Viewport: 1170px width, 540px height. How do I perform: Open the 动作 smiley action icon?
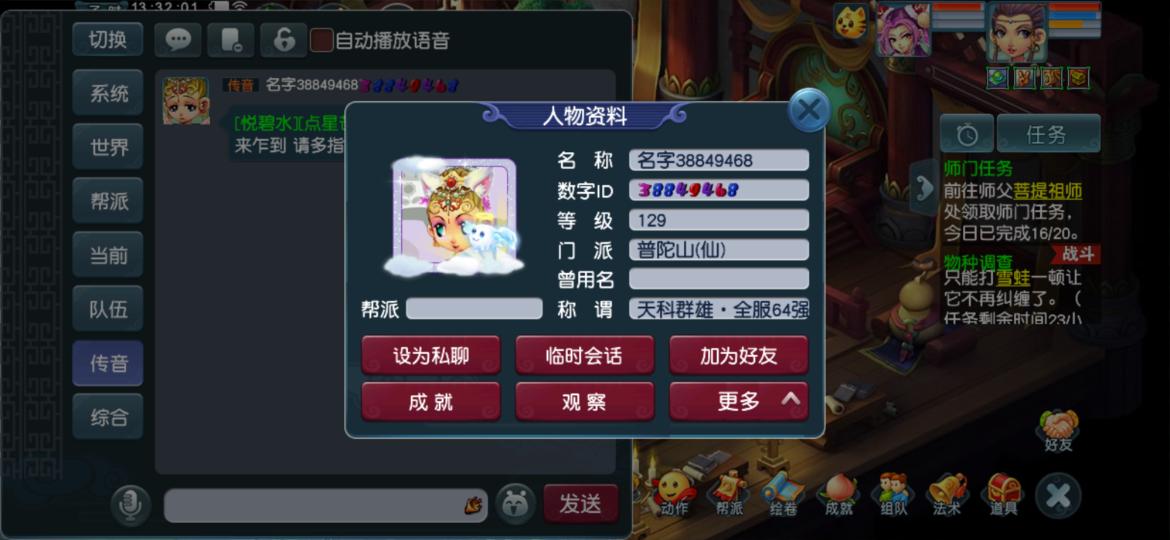[673, 494]
